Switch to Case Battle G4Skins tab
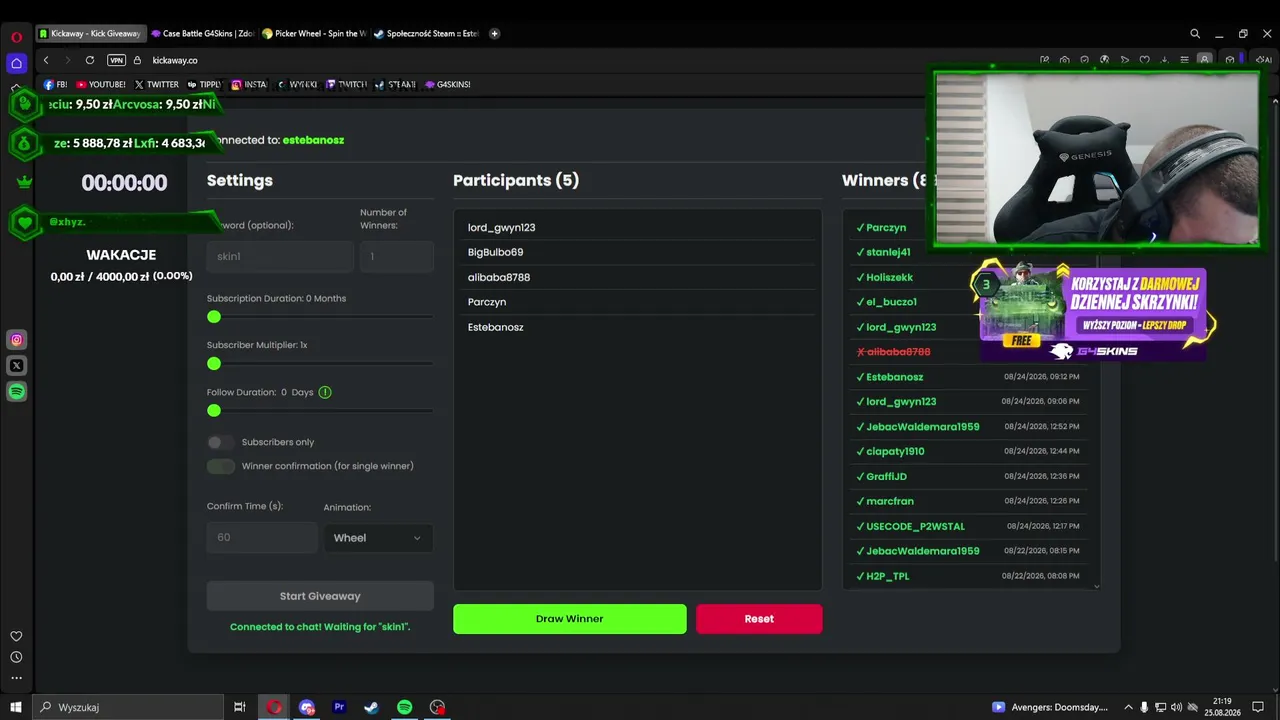Viewport: 1280px width, 720px height. (203, 33)
